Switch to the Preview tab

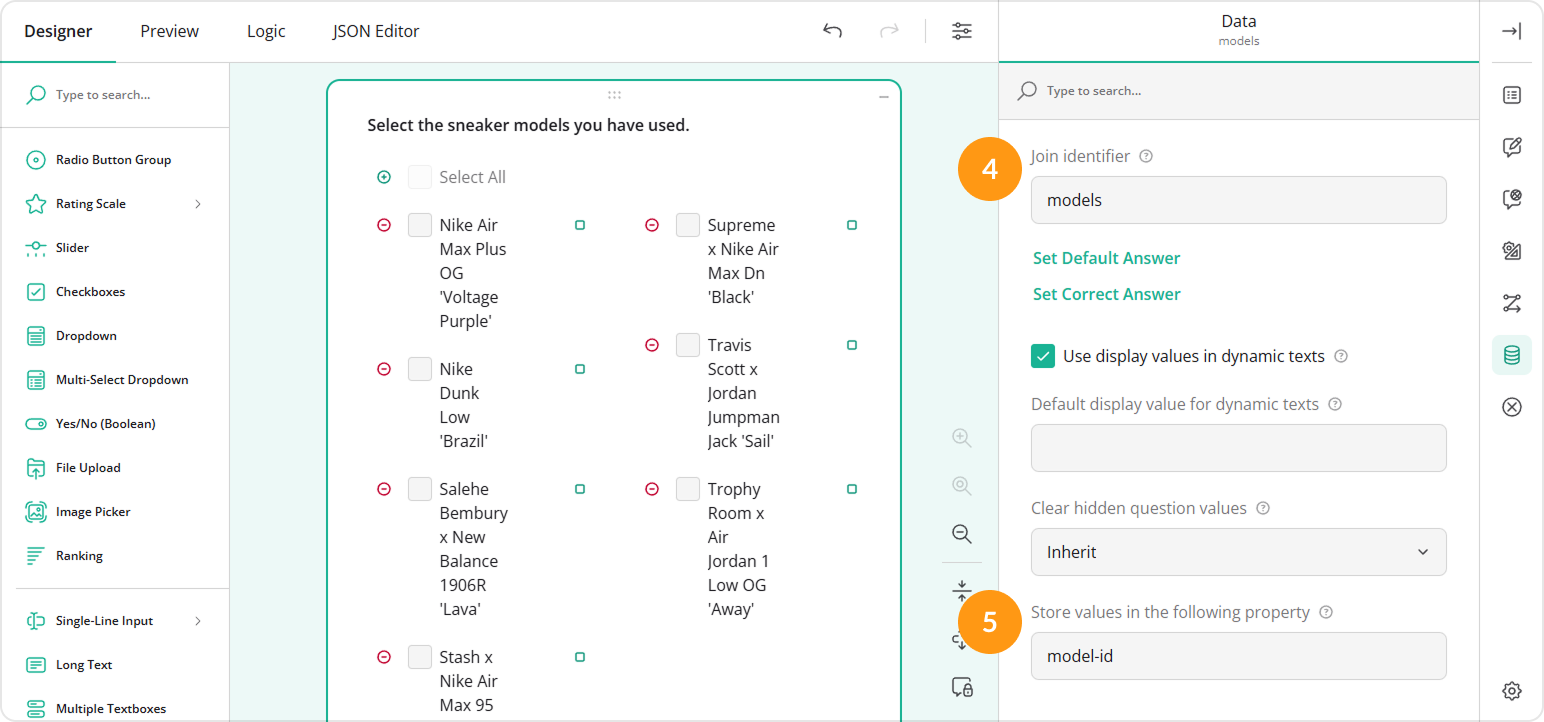pos(170,31)
